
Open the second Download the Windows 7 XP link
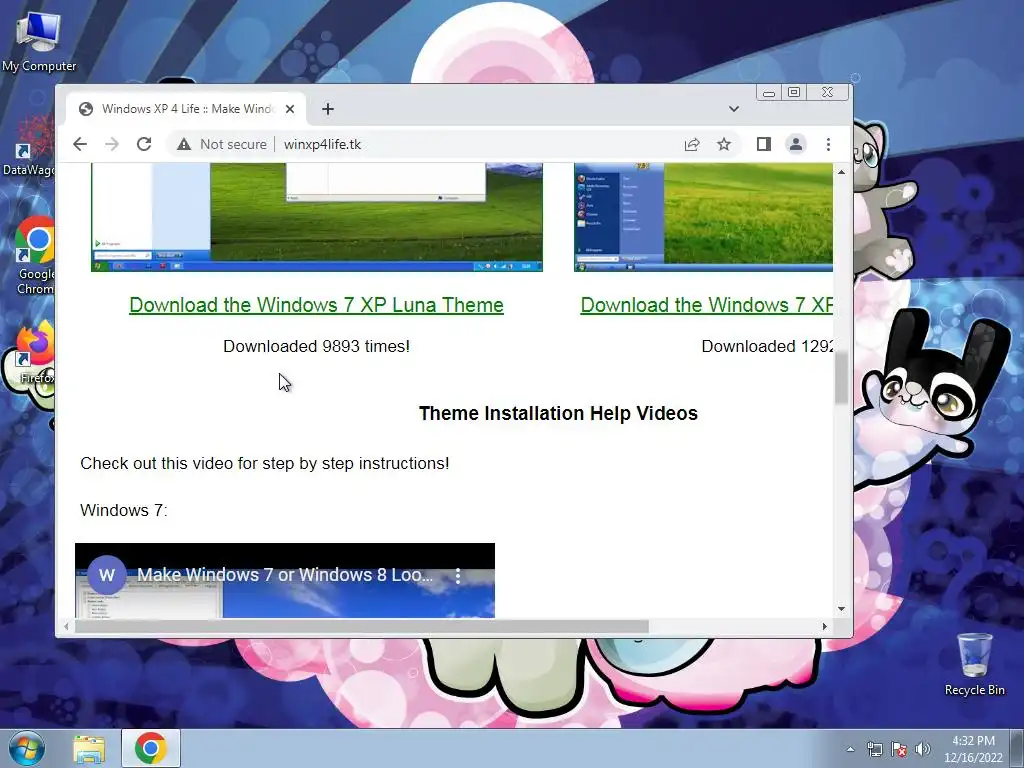[x=707, y=305]
